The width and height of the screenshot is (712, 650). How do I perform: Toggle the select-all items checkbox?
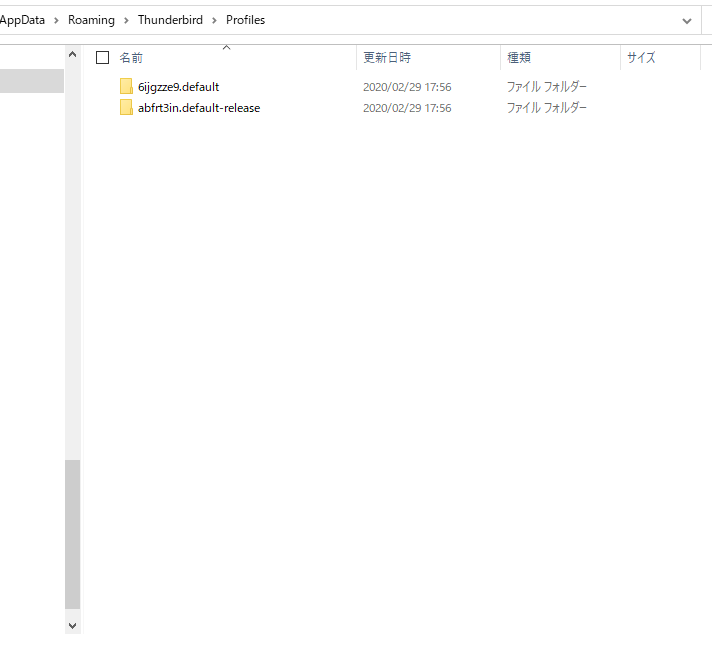tap(102, 58)
